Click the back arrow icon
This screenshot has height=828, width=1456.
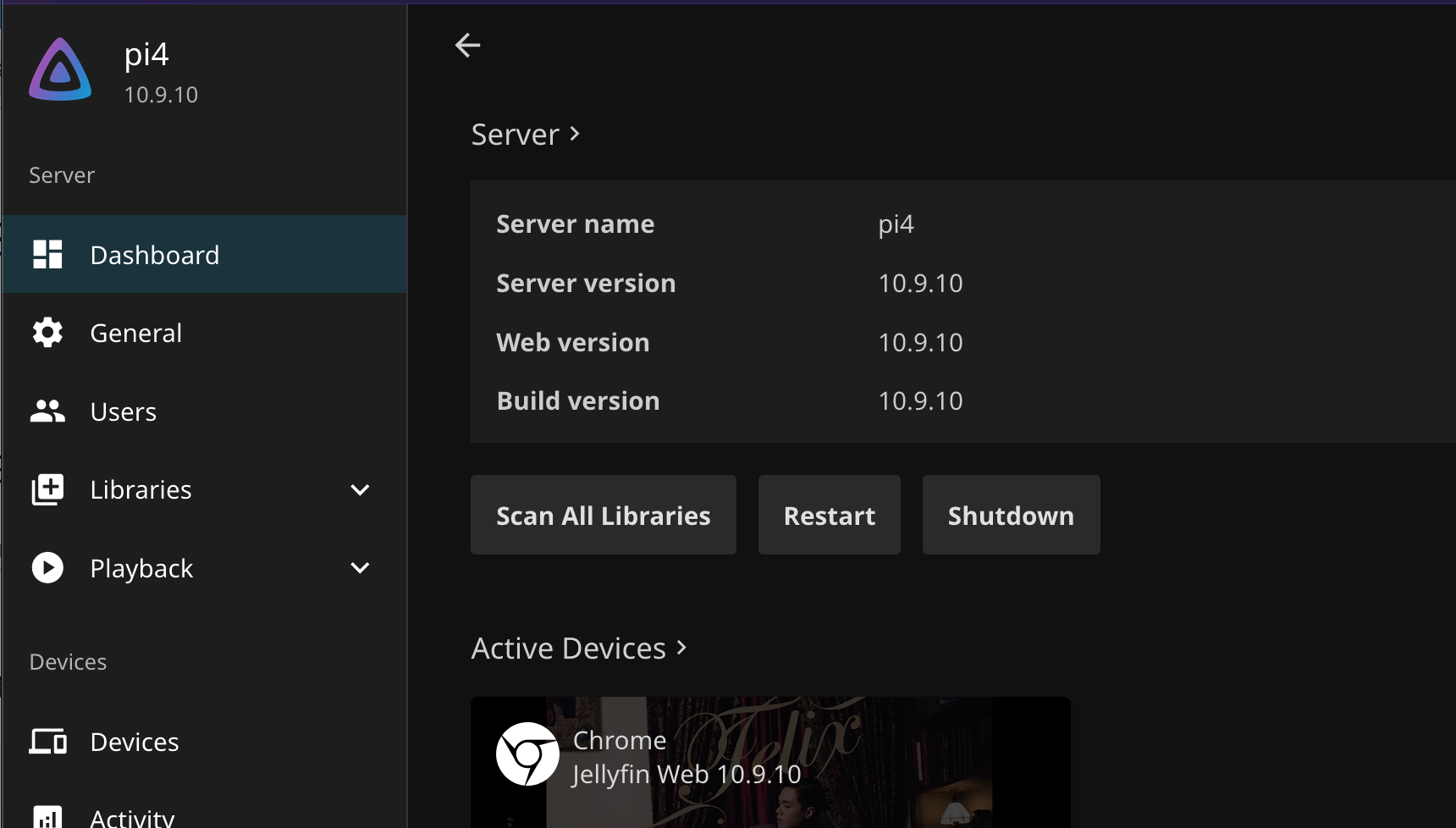[467, 45]
